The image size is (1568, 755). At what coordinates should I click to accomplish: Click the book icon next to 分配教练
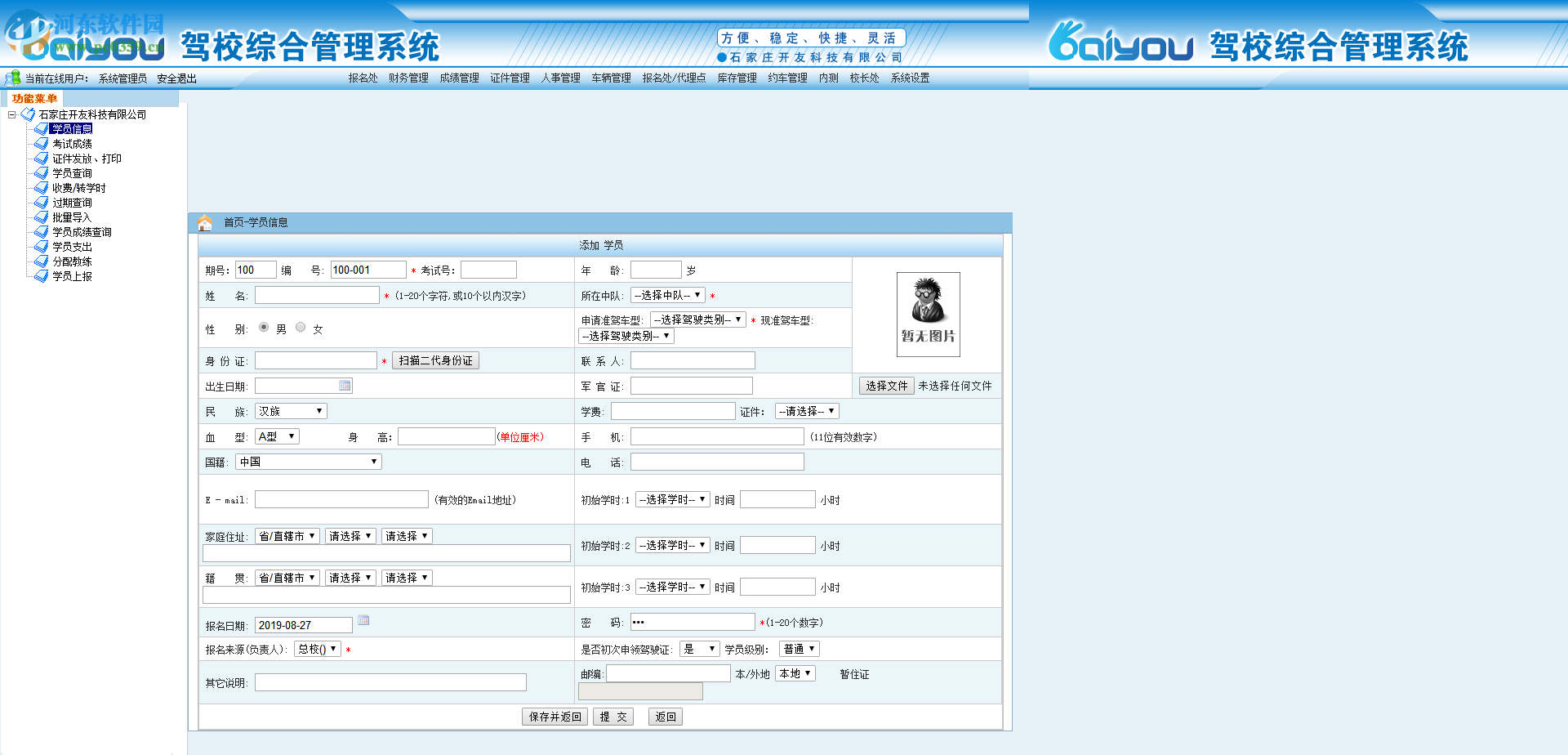click(x=41, y=261)
